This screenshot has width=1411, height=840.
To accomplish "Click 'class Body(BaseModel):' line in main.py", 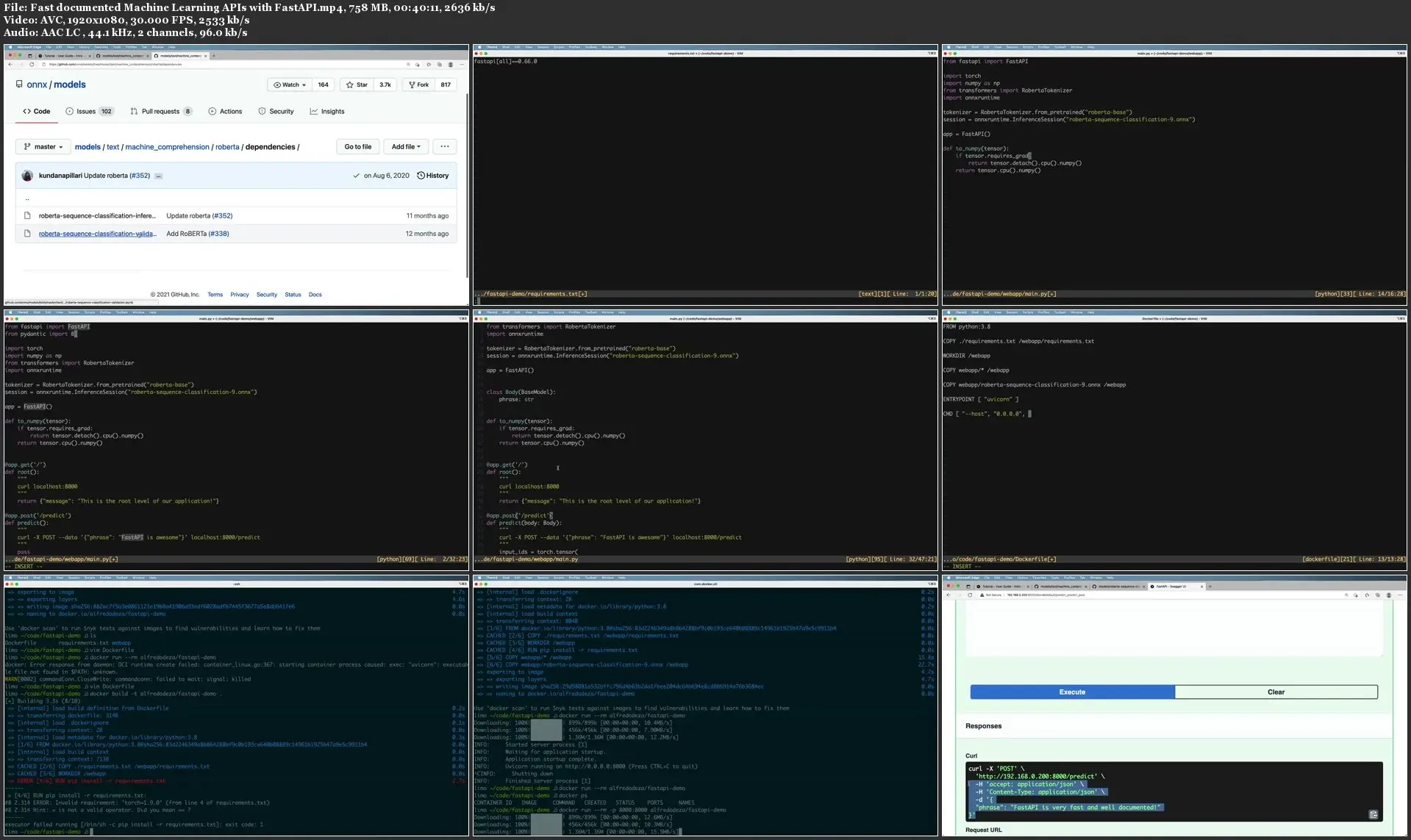I will pos(521,392).
